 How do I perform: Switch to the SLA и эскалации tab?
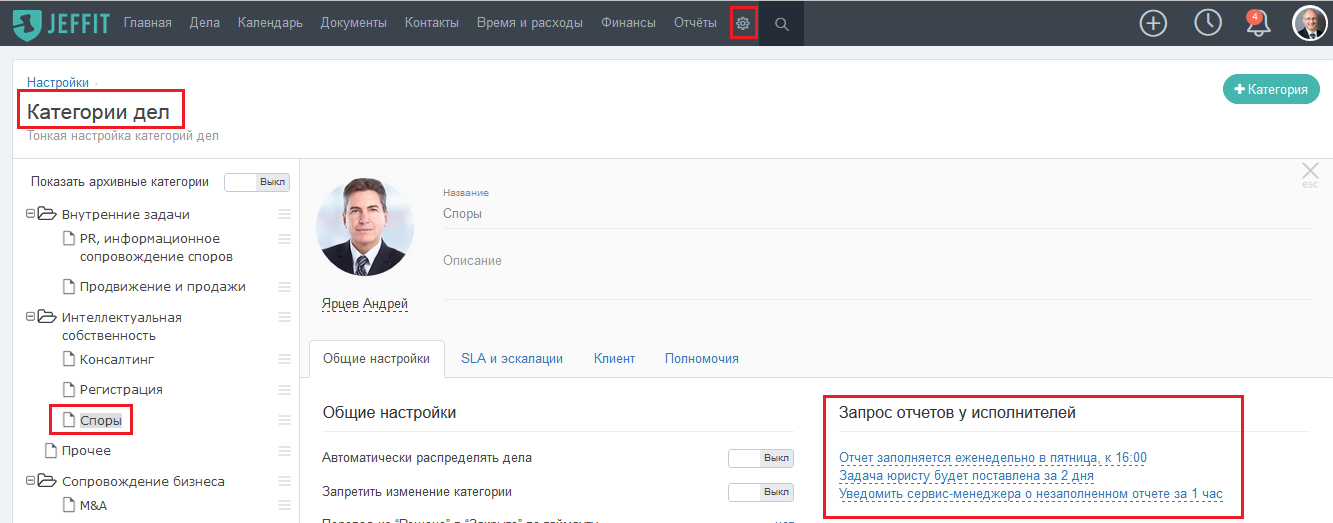tap(512, 358)
